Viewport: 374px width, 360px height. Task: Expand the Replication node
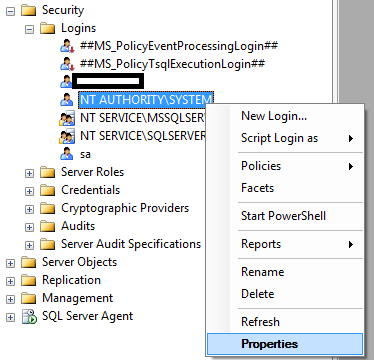11,281
